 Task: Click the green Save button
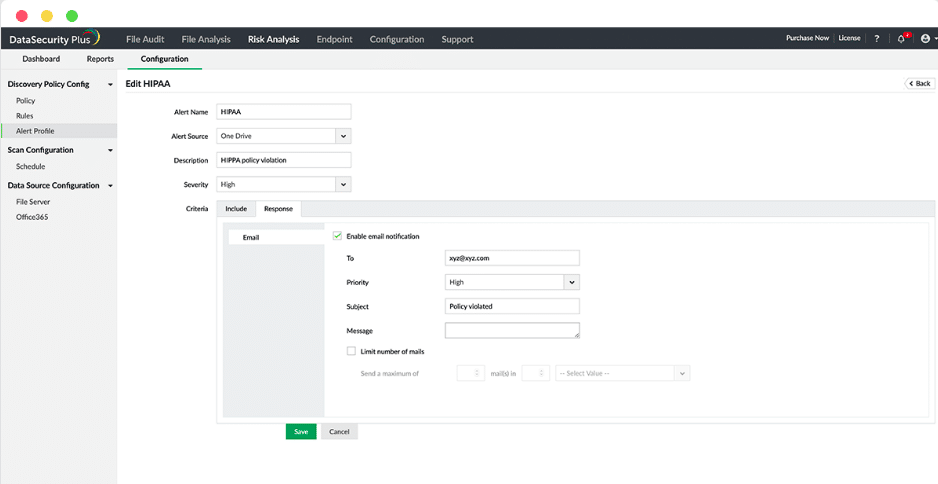pos(301,431)
